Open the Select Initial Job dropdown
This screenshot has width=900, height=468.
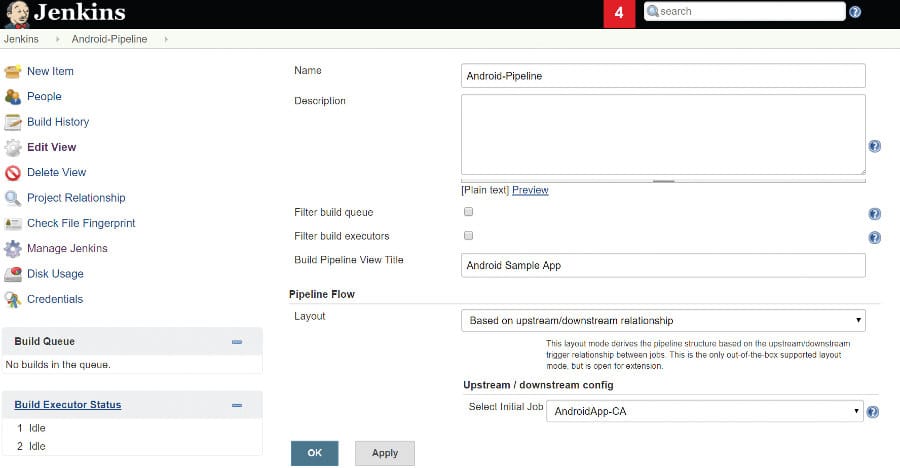(705, 411)
